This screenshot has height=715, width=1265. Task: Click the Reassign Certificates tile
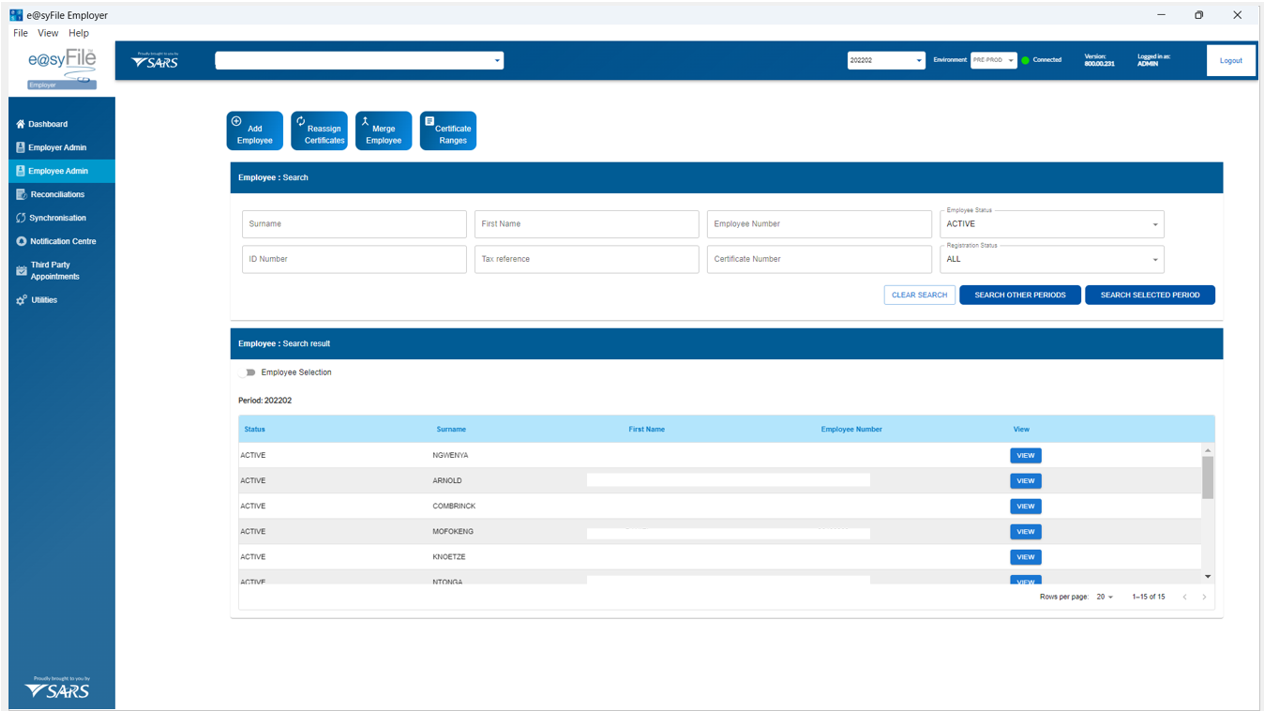pyautogui.click(x=319, y=131)
